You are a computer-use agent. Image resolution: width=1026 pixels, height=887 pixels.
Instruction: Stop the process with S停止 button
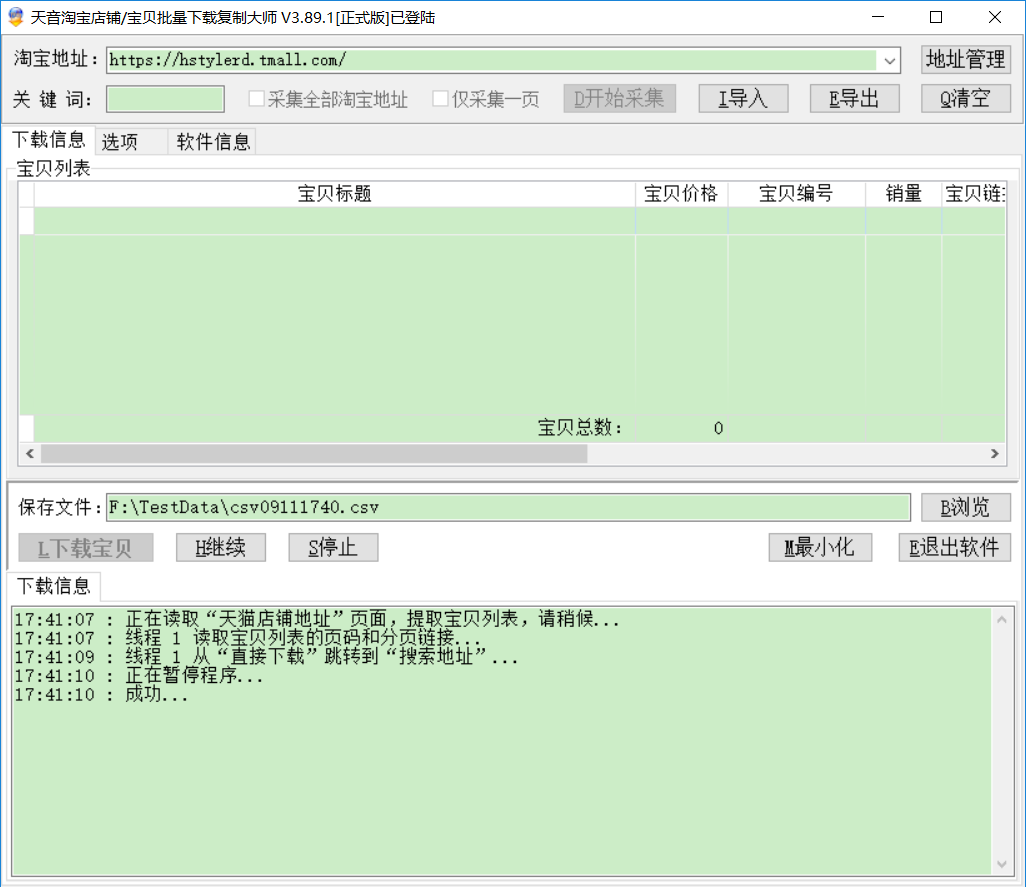point(333,548)
